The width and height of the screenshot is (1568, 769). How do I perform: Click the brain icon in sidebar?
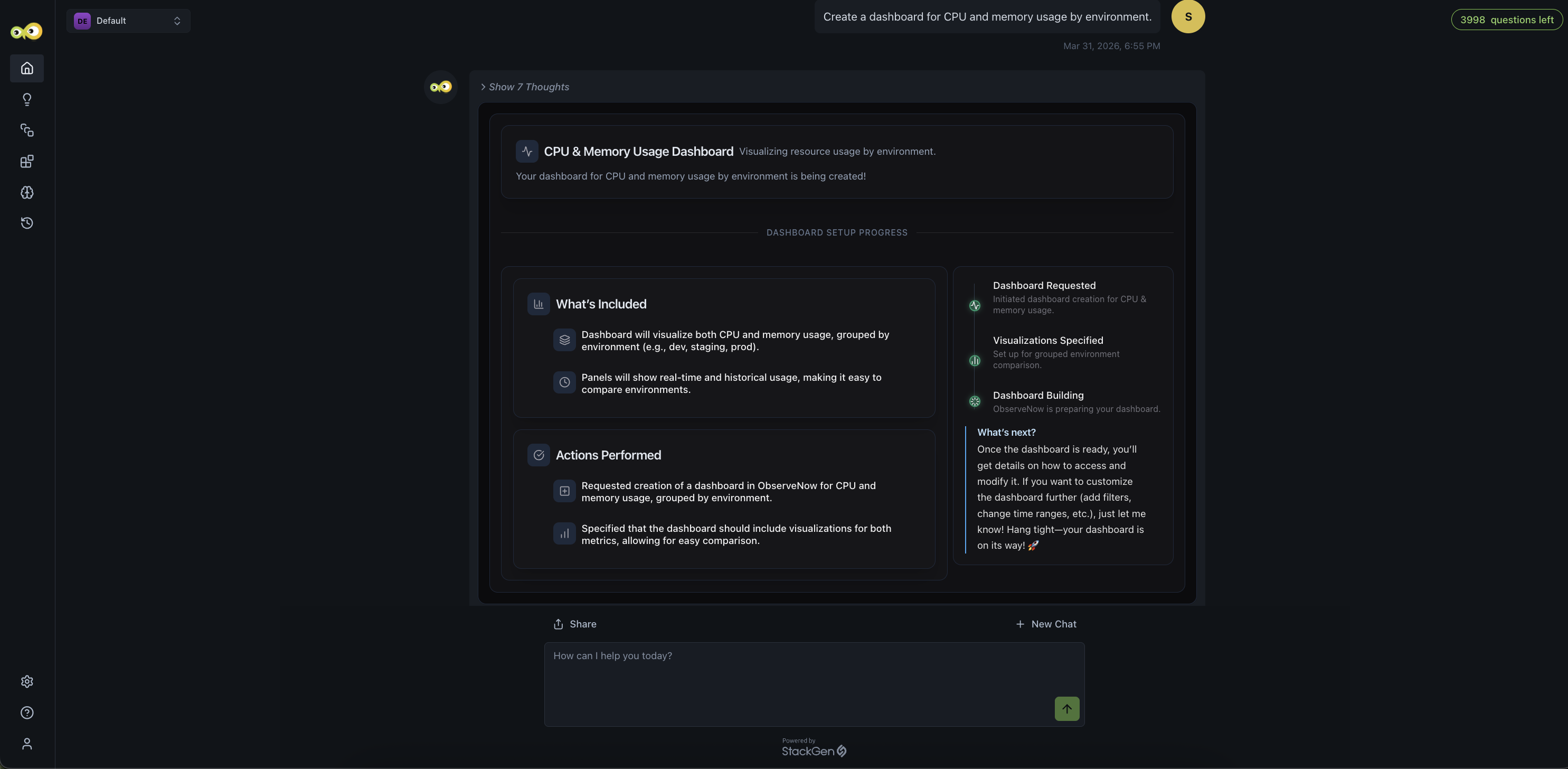(x=27, y=192)
